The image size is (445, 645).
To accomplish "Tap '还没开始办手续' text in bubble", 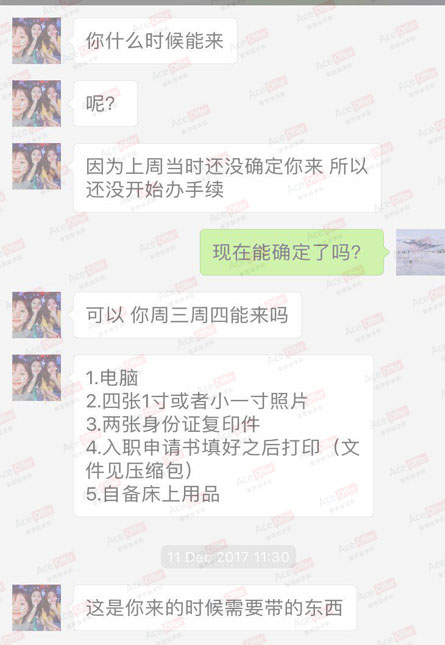I will (155, 190).
